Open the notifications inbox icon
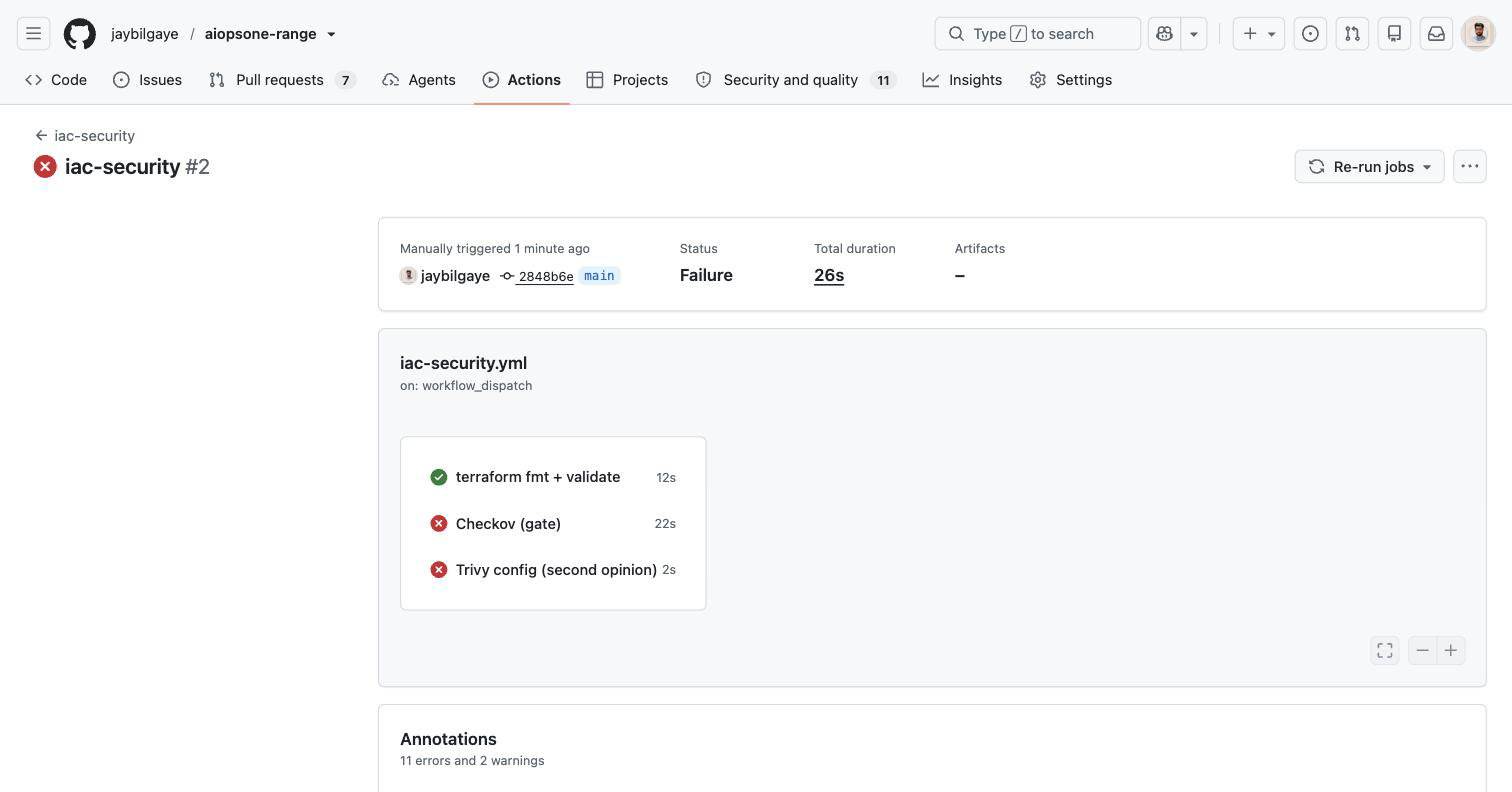 point(1436,33)
